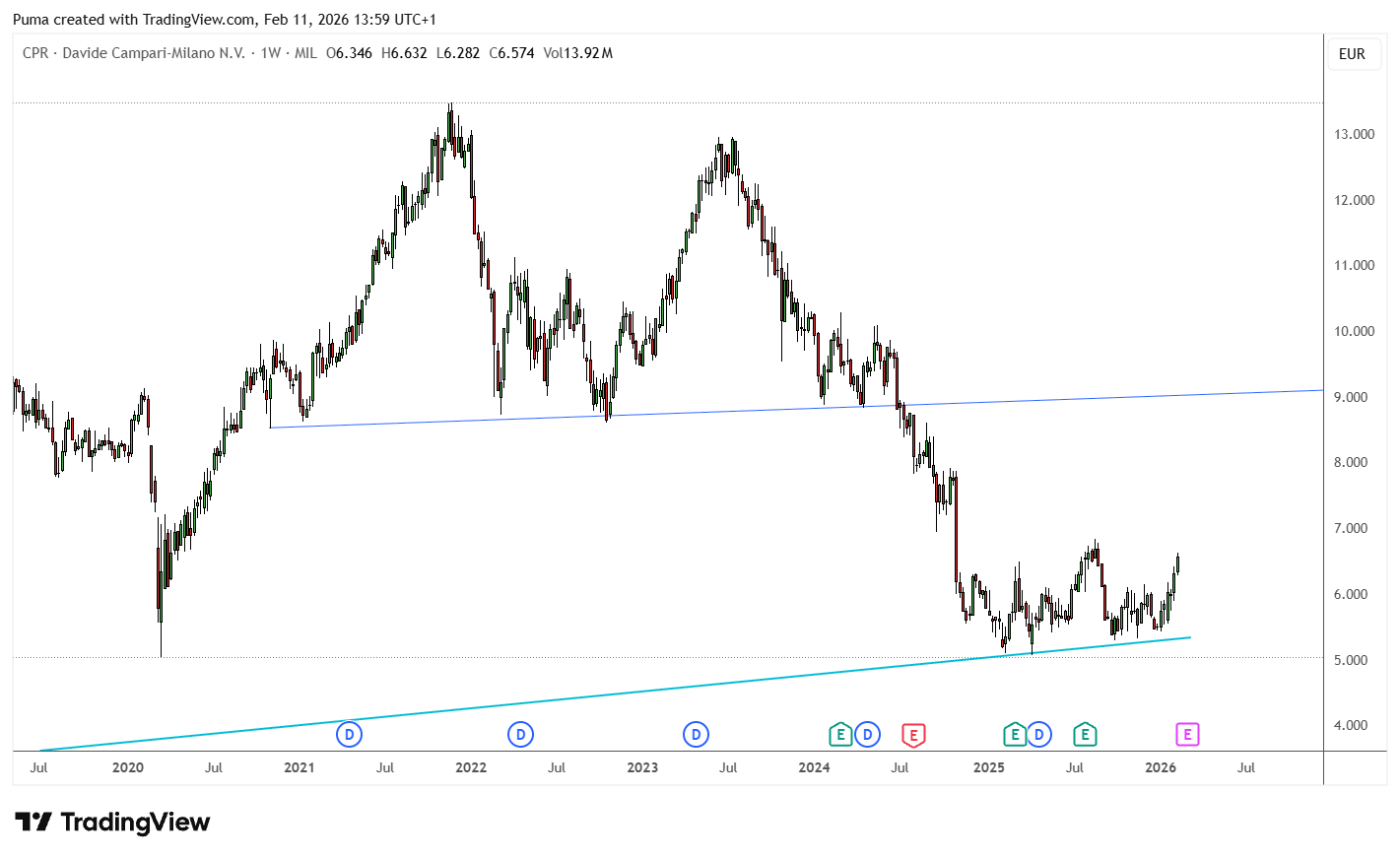Click the 2025 label on time axis
Screen dimensions: 1400x859
tap(989, 767)
